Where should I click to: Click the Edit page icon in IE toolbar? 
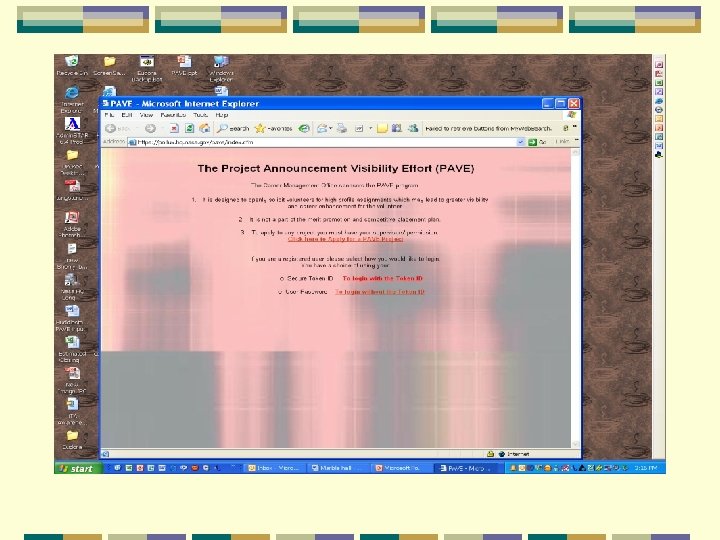click(359, 129)
